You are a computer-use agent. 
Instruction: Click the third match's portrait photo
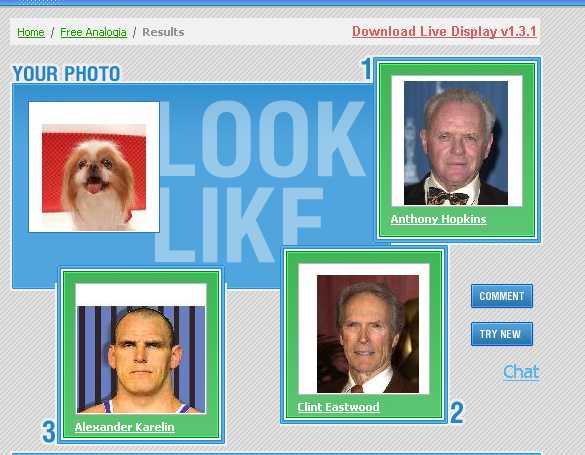point(141,360)
